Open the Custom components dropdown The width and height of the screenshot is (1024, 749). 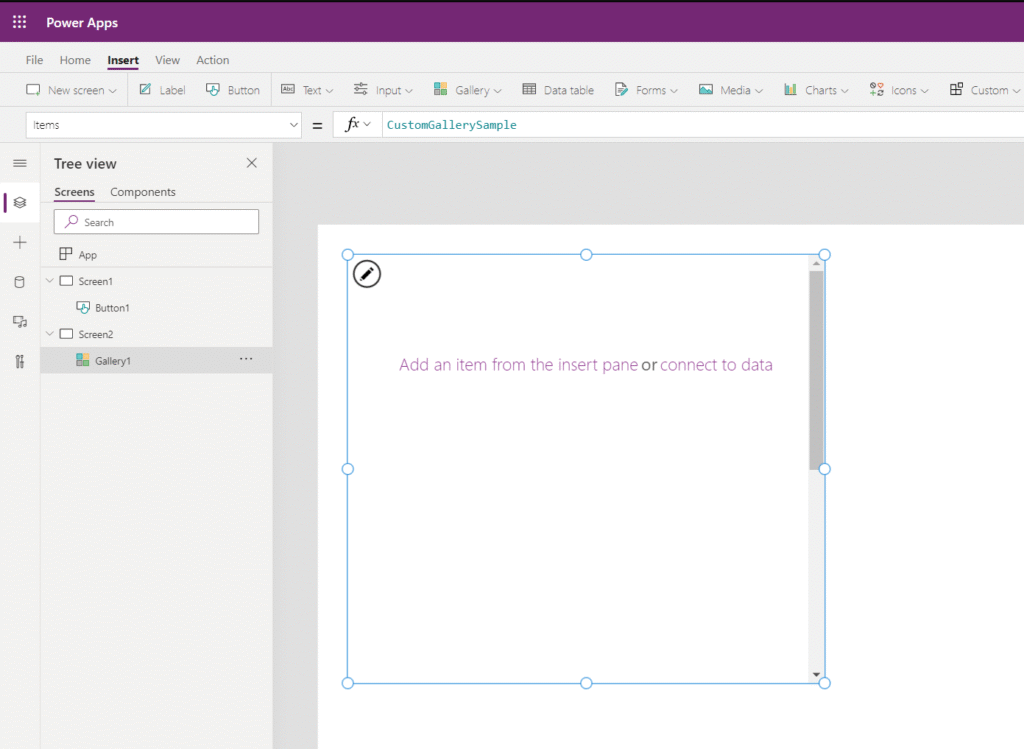coord(984,90)
